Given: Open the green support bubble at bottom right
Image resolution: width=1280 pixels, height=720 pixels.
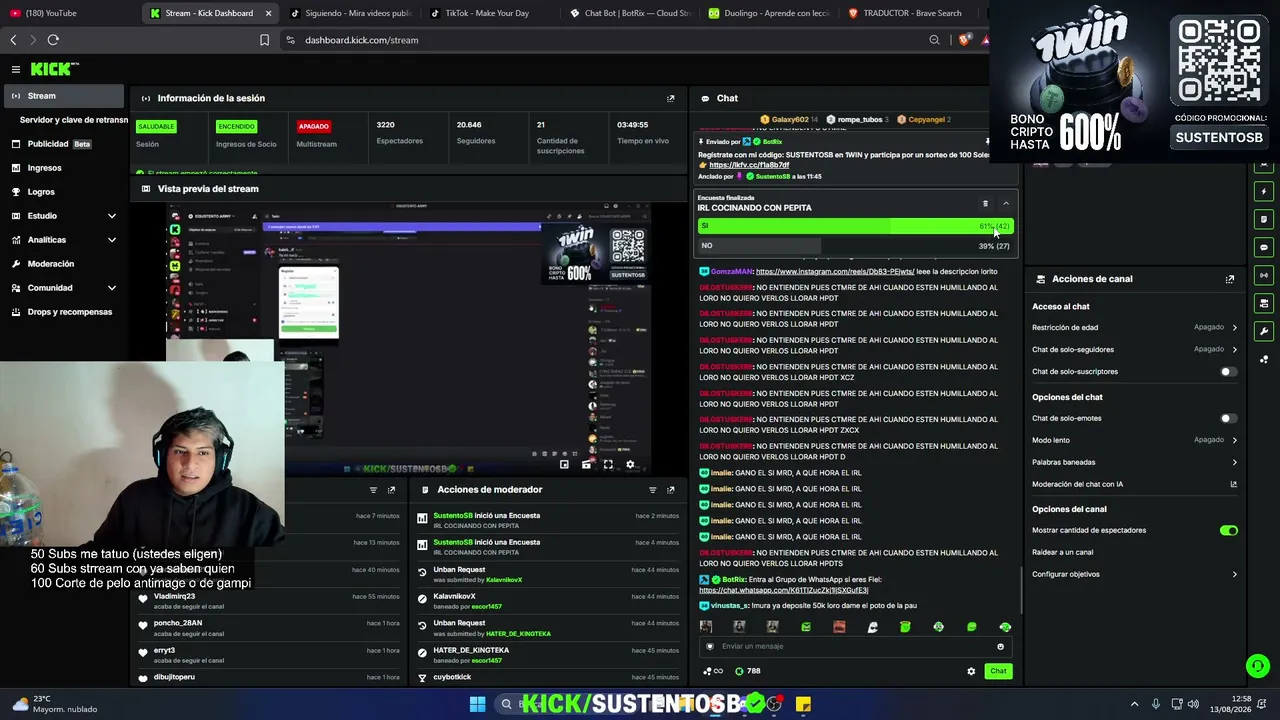Looking at the screenshot, I should coord(1258,665).
